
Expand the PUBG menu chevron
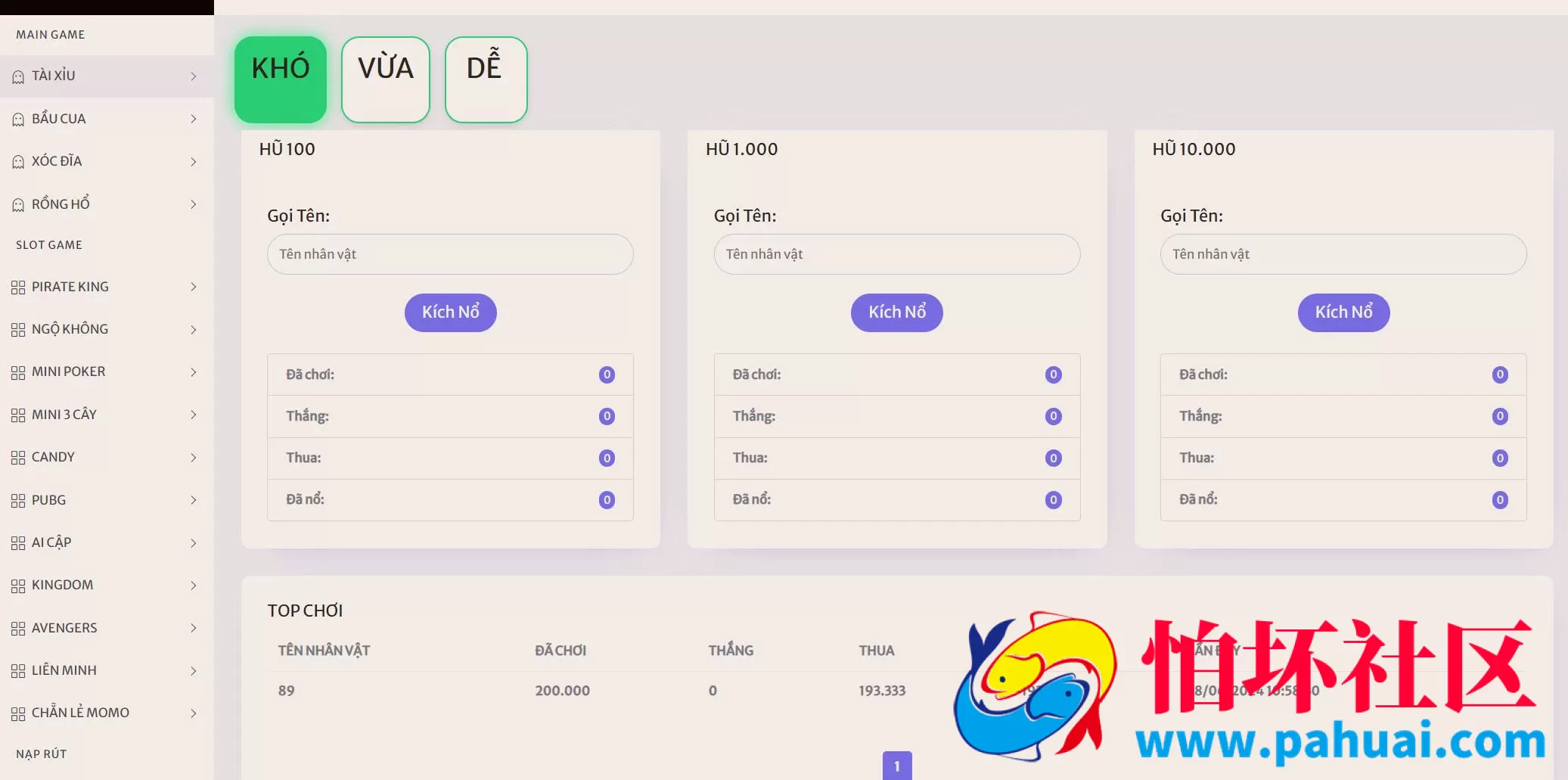pyautogui.click(x=194, y=500)
